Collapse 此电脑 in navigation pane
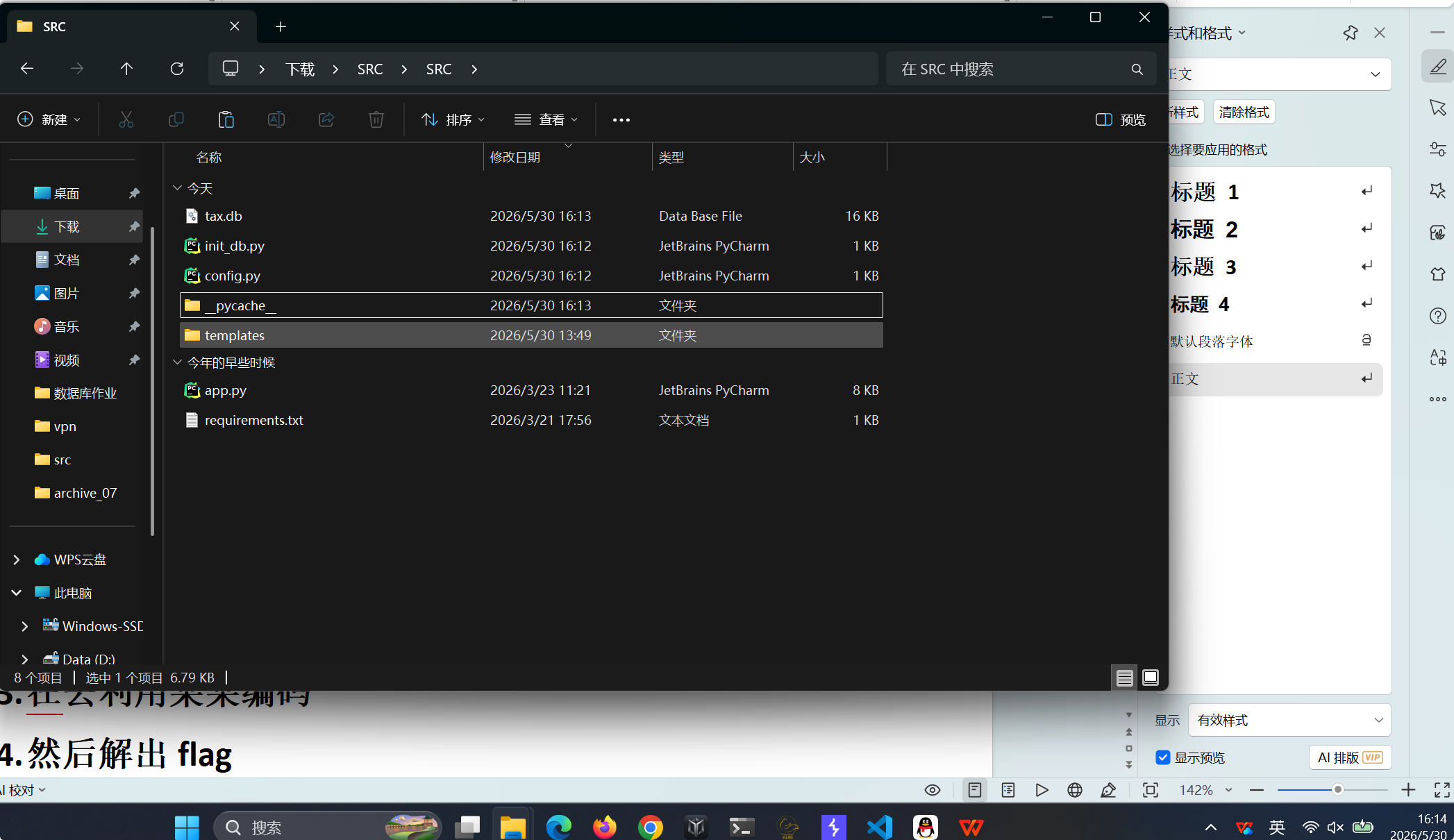This screenshot has height=840, width=1454. click(x=17, y=593)
